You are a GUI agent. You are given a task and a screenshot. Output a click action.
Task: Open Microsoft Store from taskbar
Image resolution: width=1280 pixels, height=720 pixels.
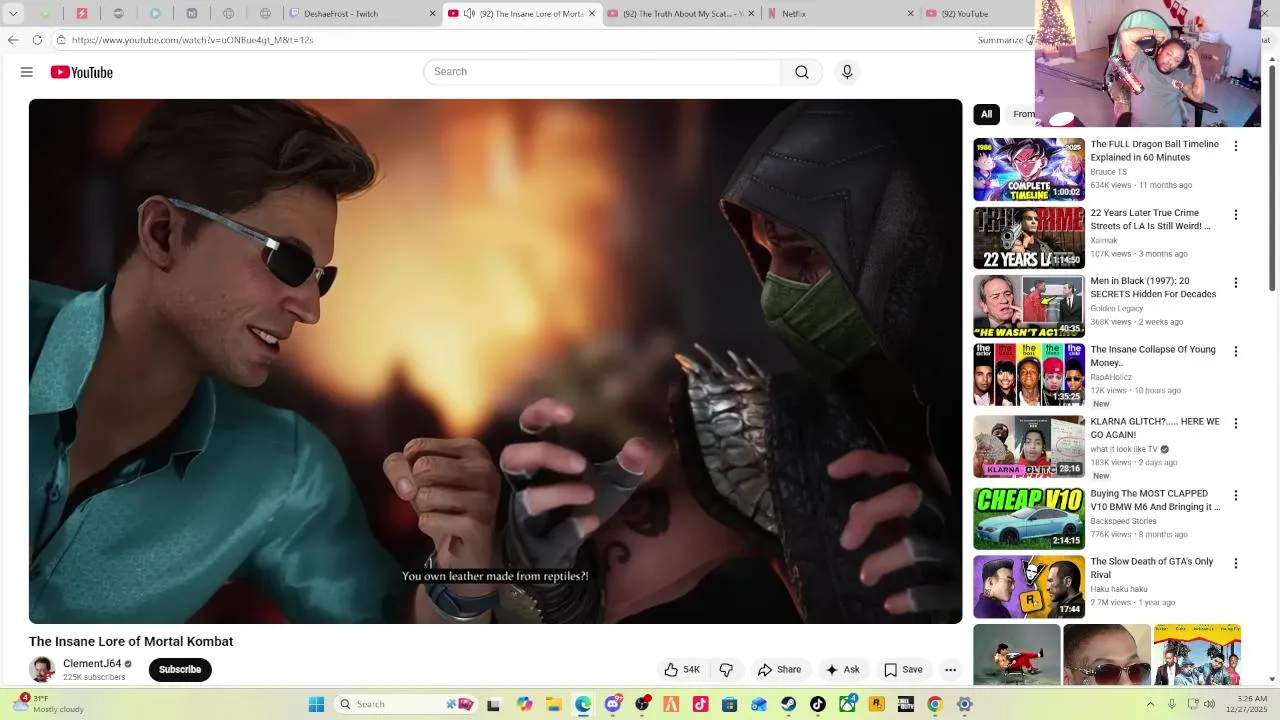coord(730,704)
